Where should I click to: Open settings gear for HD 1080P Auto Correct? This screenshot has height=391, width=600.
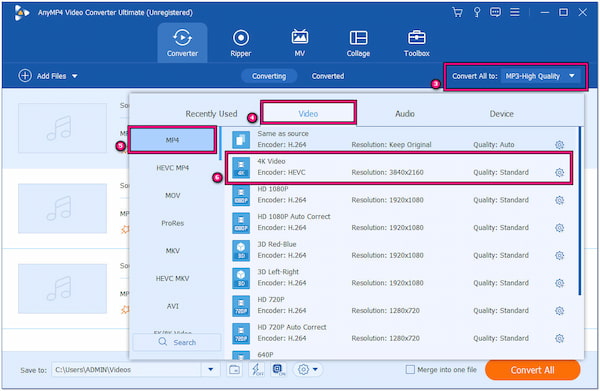559,228
